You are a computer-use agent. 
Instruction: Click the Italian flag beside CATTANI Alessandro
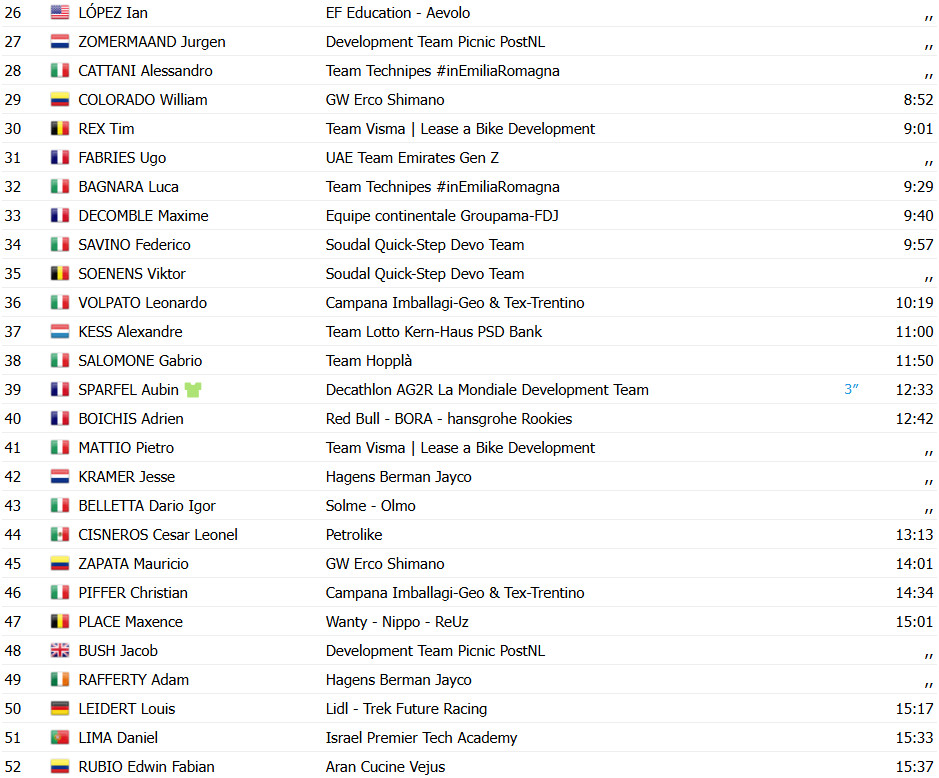60,70
